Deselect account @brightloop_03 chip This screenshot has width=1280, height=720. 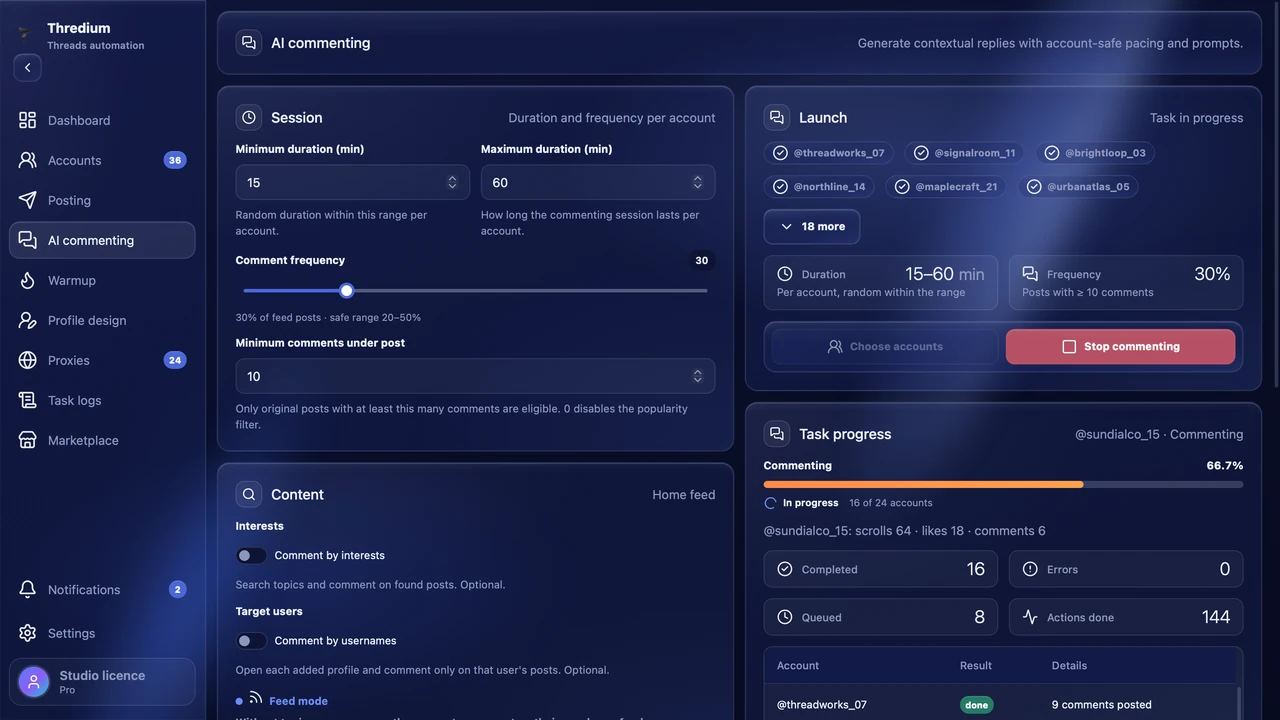tap(1095, 153)
